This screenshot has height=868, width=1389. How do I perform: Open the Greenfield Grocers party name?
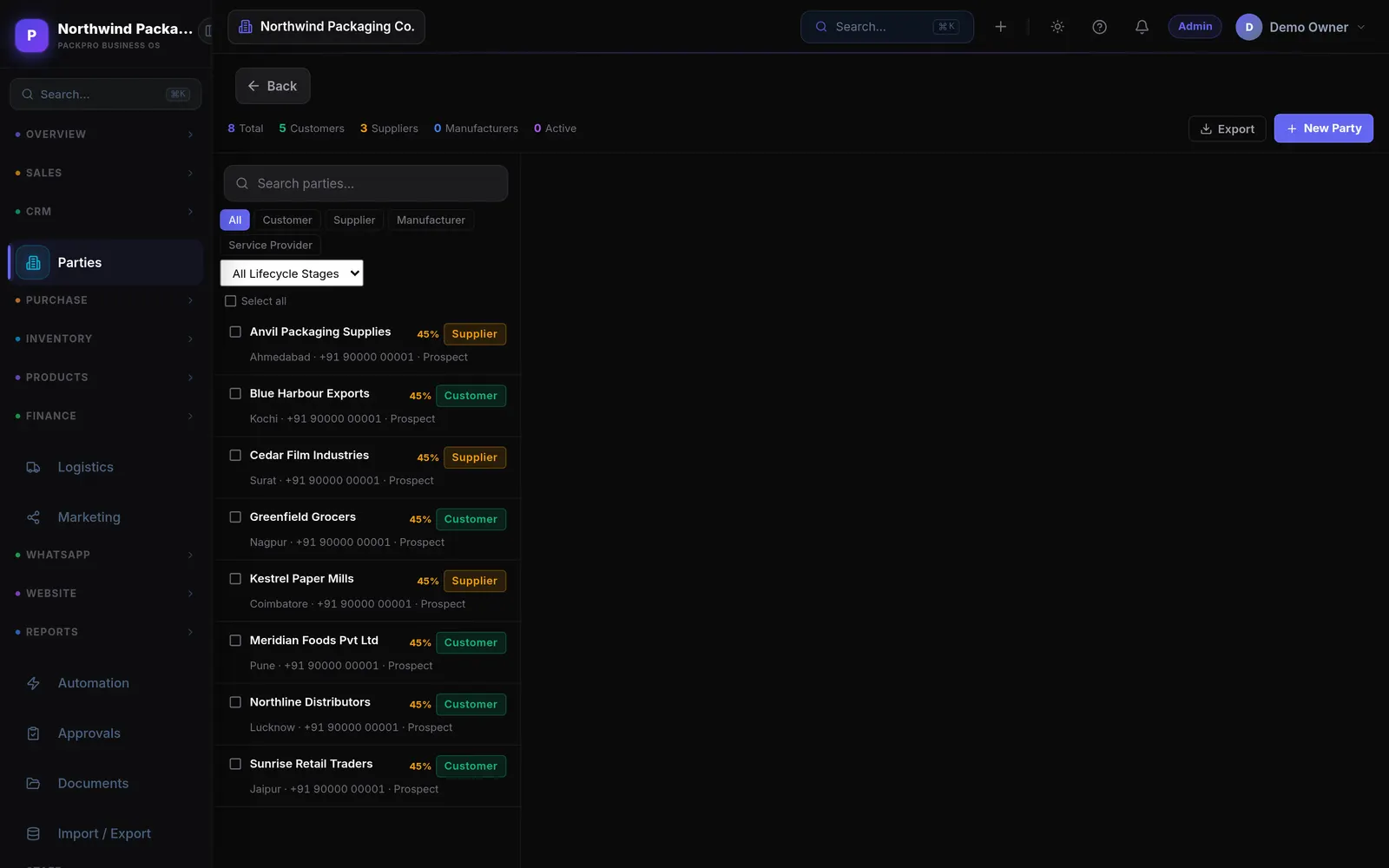click(303, 516)
